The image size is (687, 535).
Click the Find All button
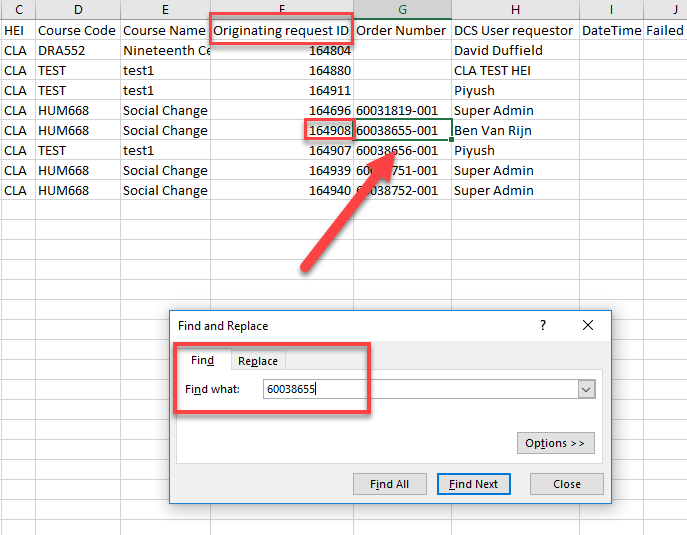(x=389, y=484)
